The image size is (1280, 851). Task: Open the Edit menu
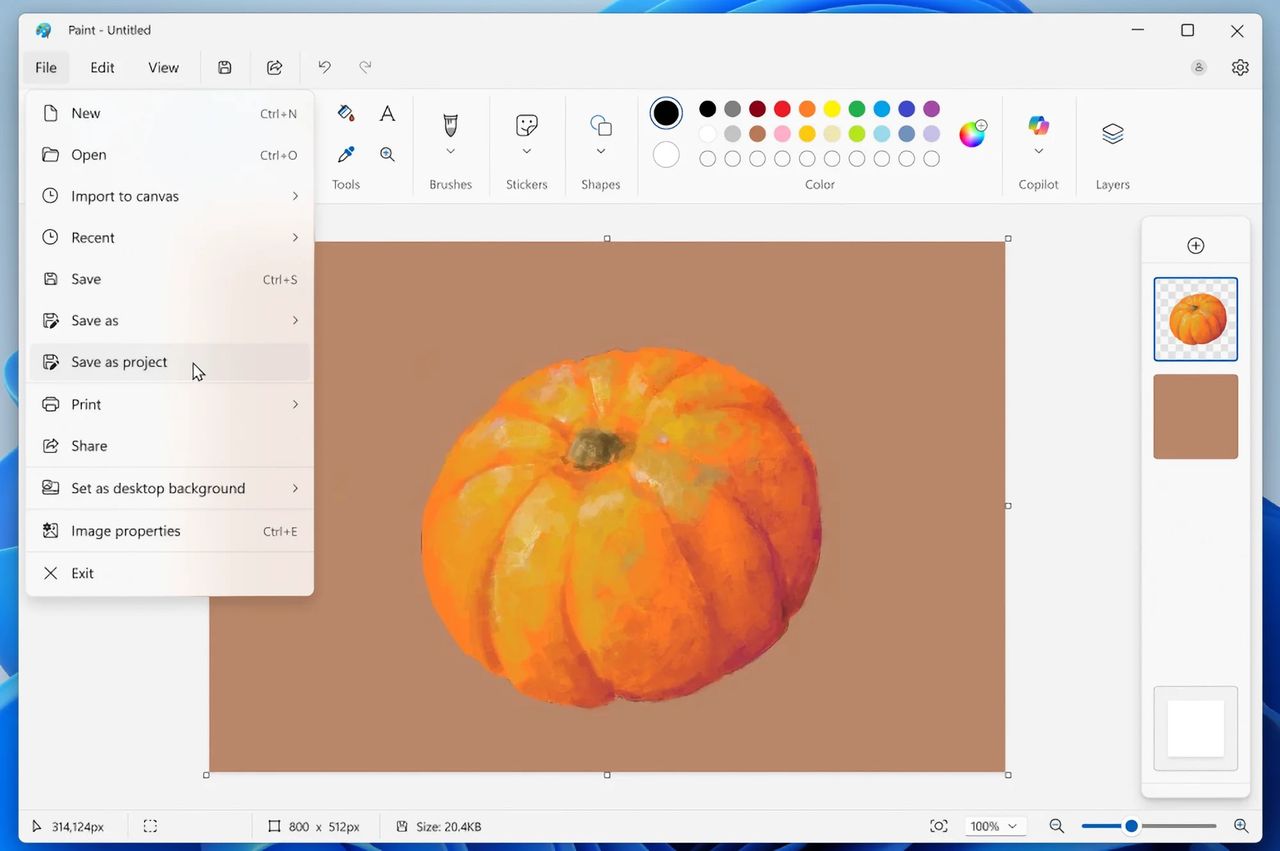[x=101, y=67]
